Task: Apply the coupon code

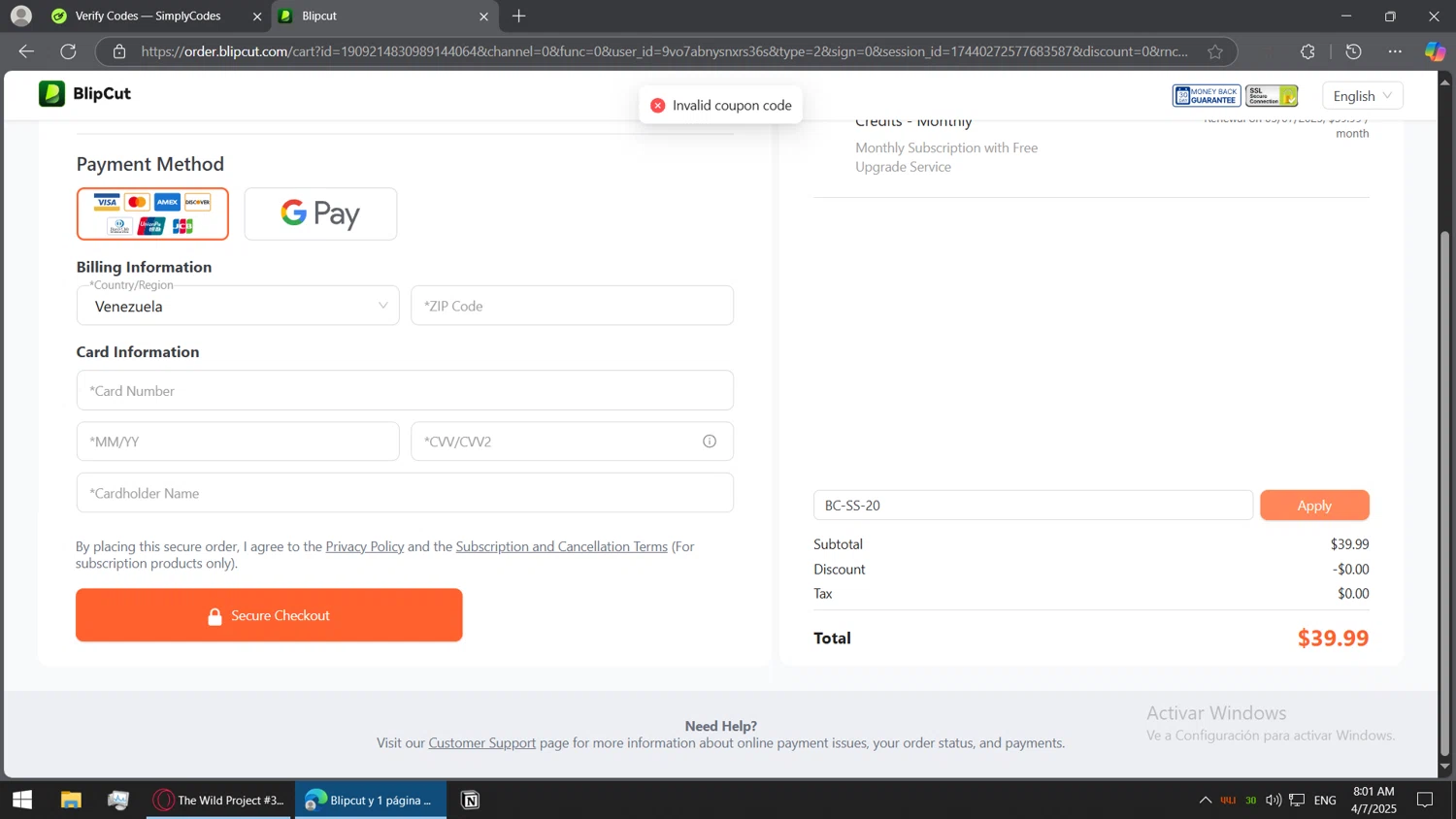Action: pyautogui.click(x=1314, y=506)
